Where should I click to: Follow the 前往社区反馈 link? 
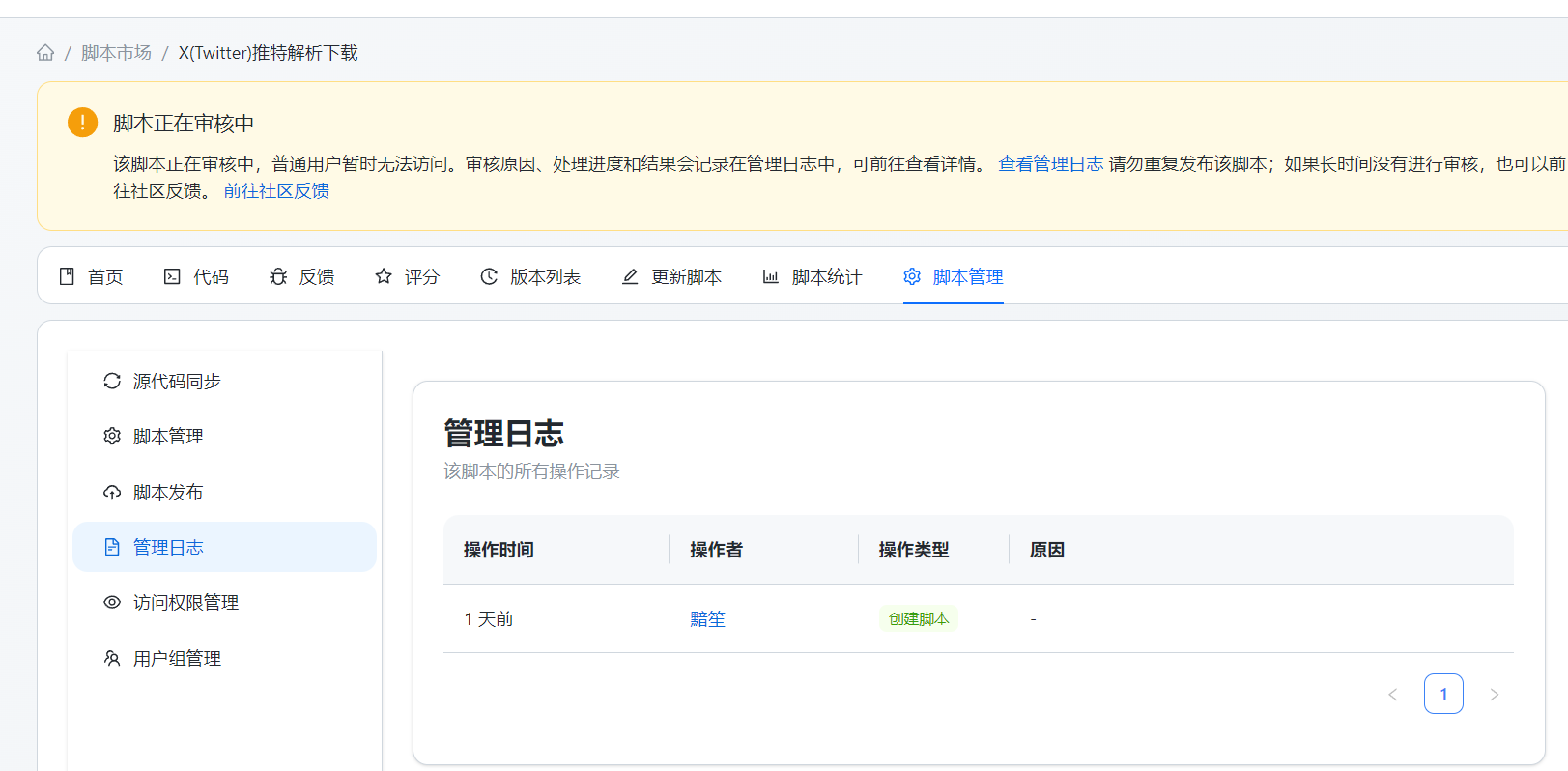click(x=276, y=191)
